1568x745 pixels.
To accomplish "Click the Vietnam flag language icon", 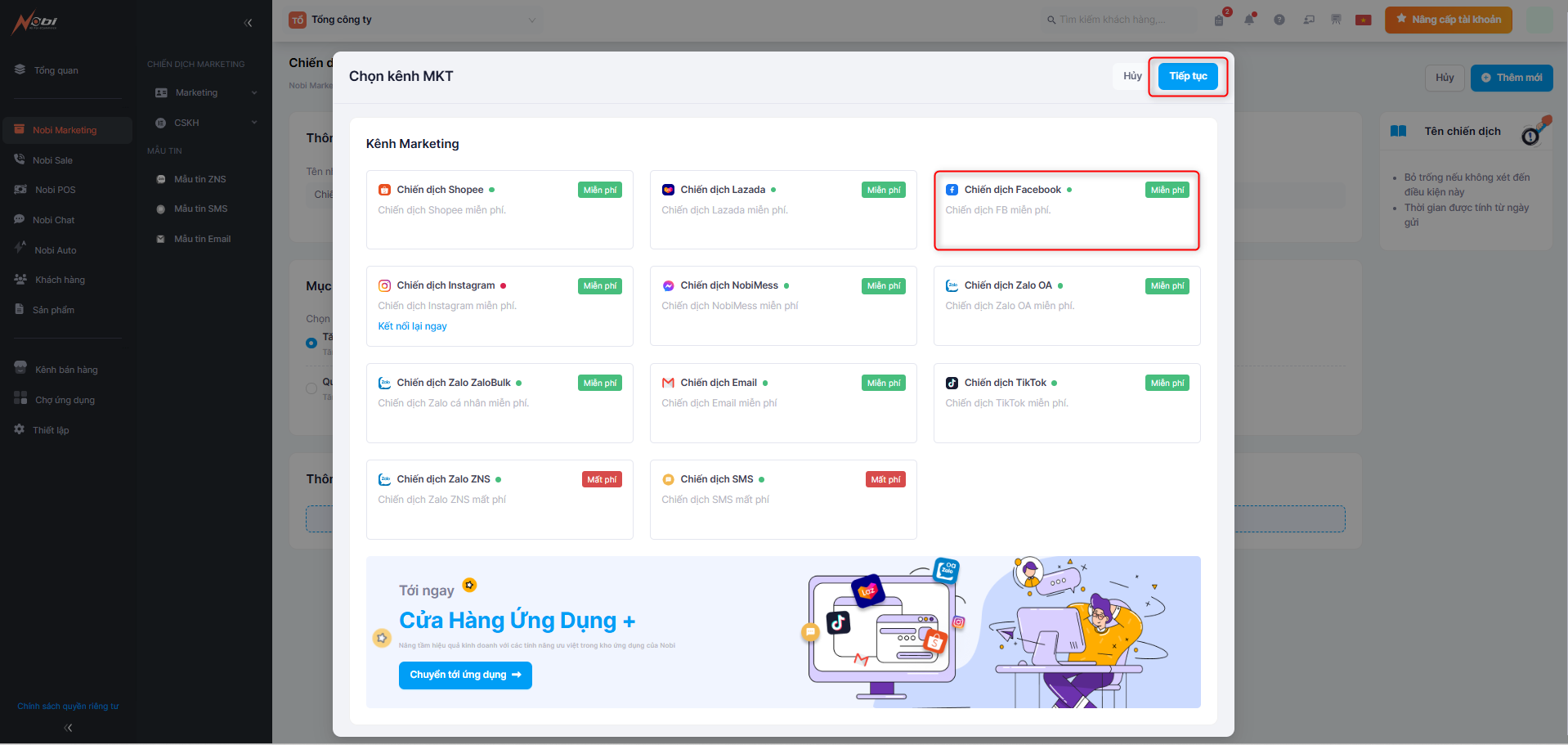I will (1363, 20).
